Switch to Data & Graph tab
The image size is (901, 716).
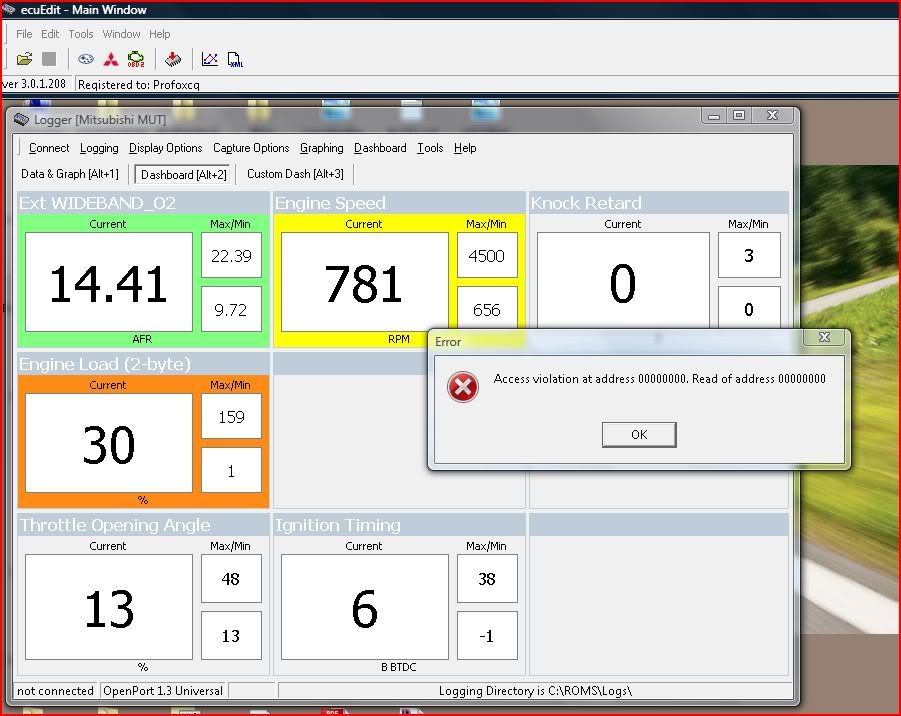(70, 174)
